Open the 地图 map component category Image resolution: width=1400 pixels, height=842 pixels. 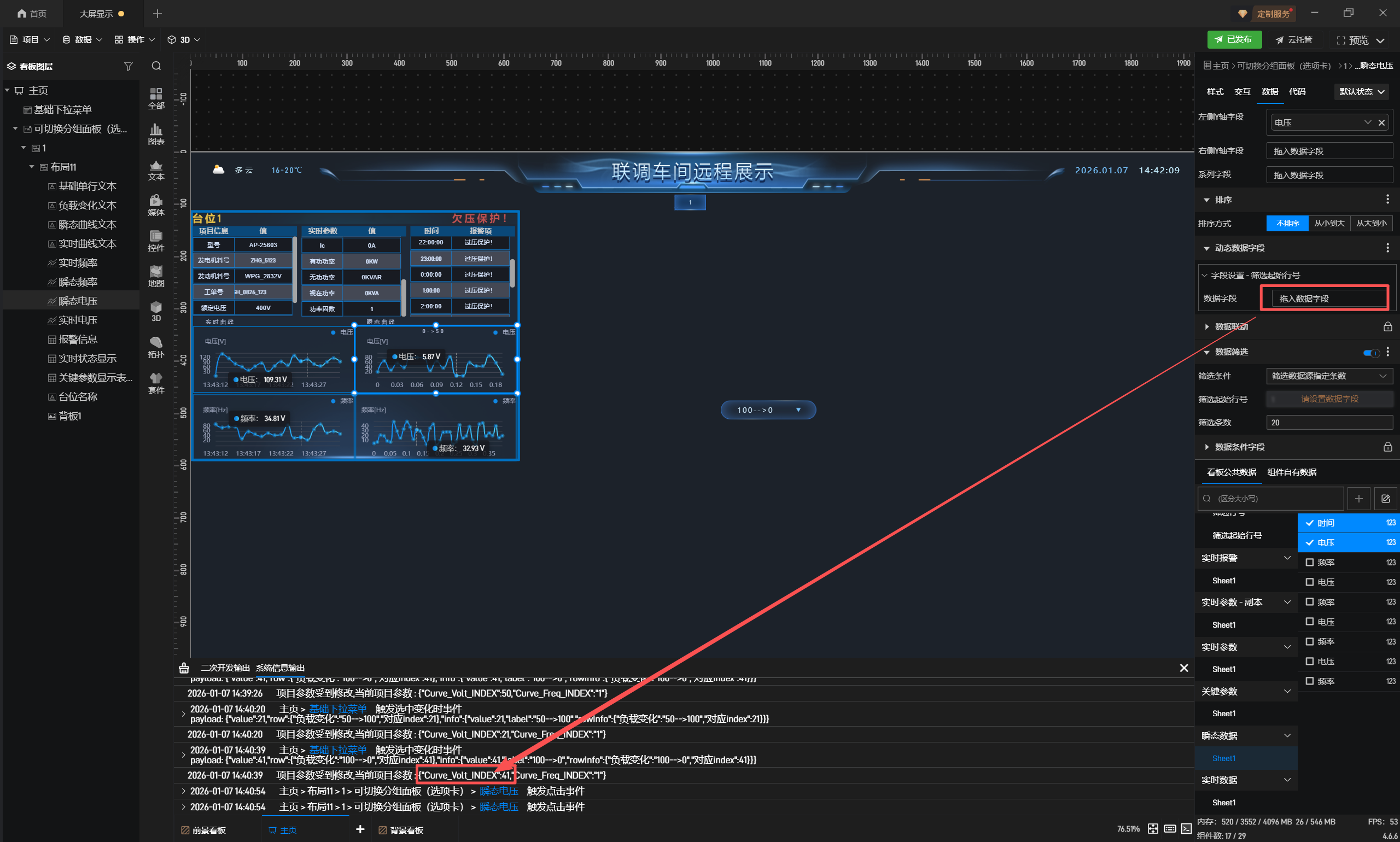coord(156,276)
